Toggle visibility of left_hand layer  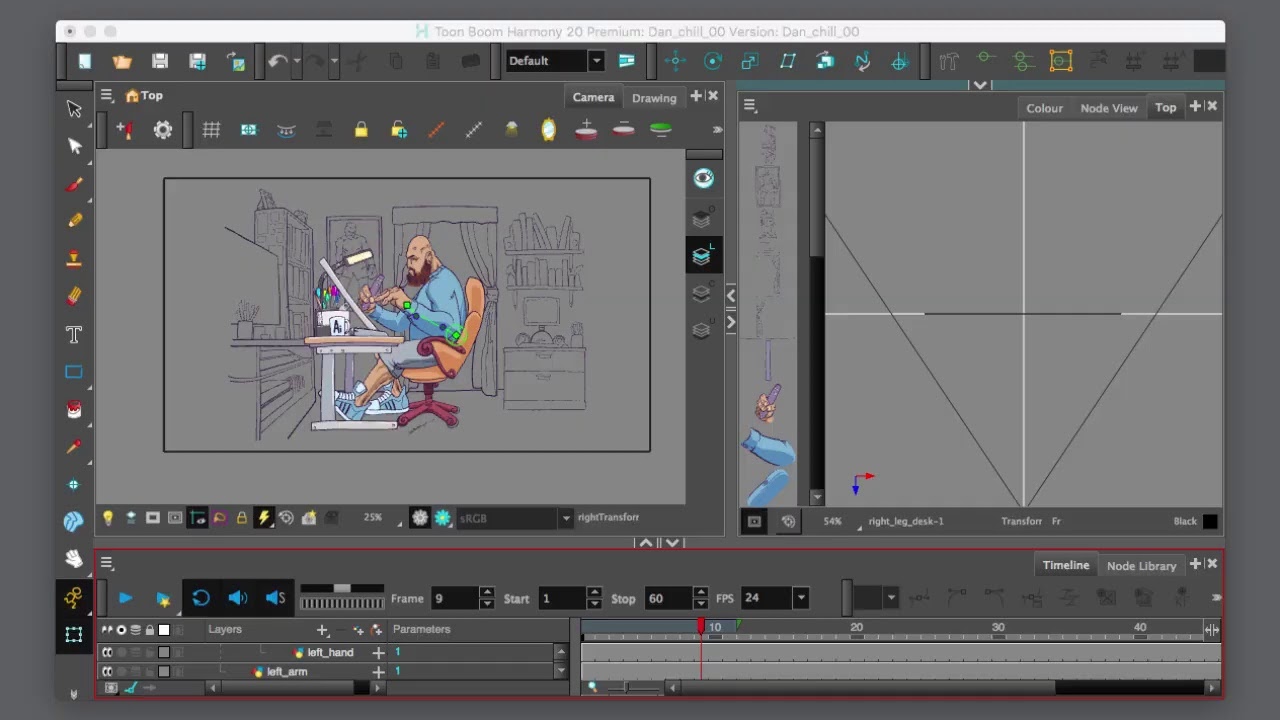(107, 652)
